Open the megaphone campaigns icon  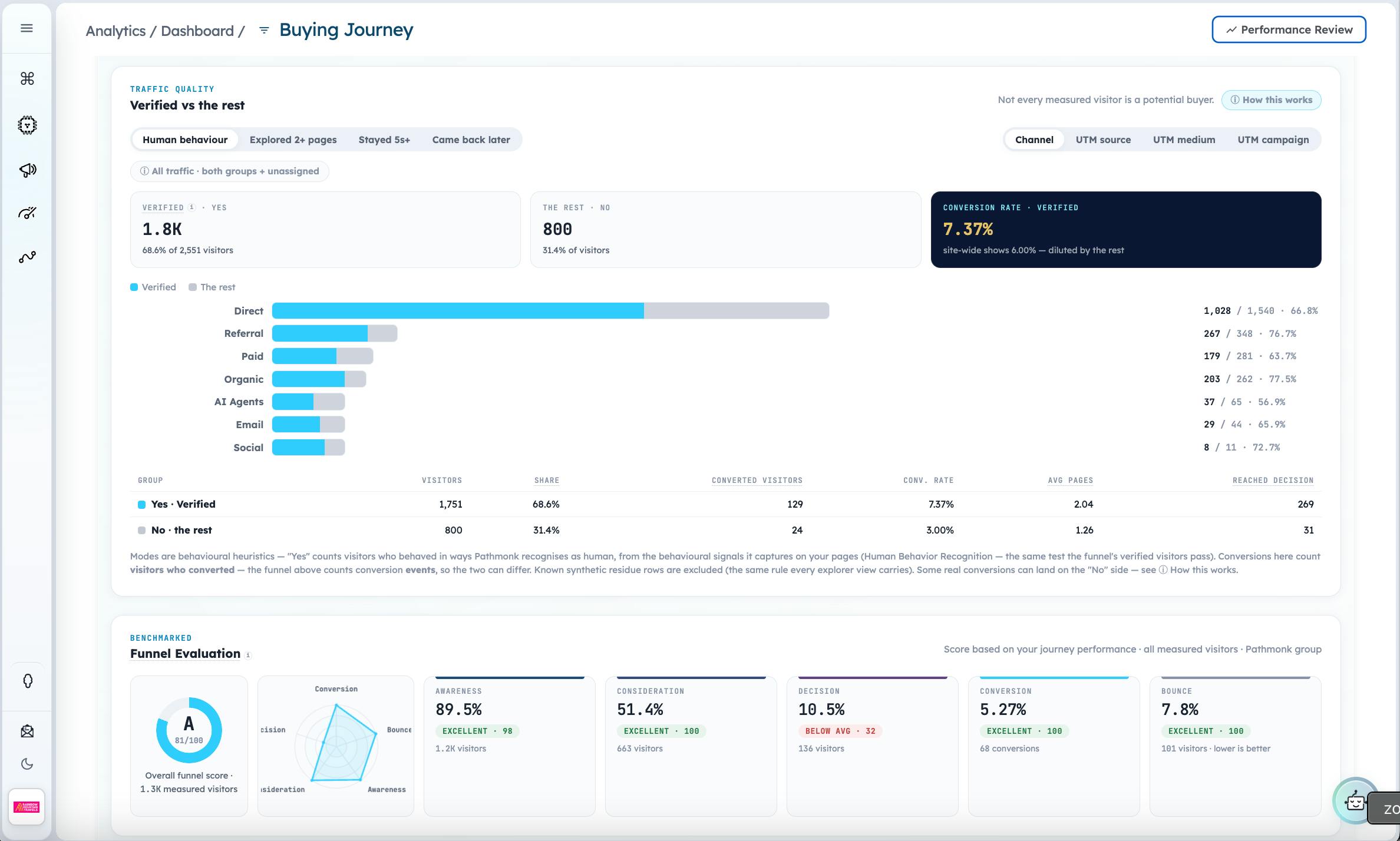pyautogui.click(x=27, y=170)
